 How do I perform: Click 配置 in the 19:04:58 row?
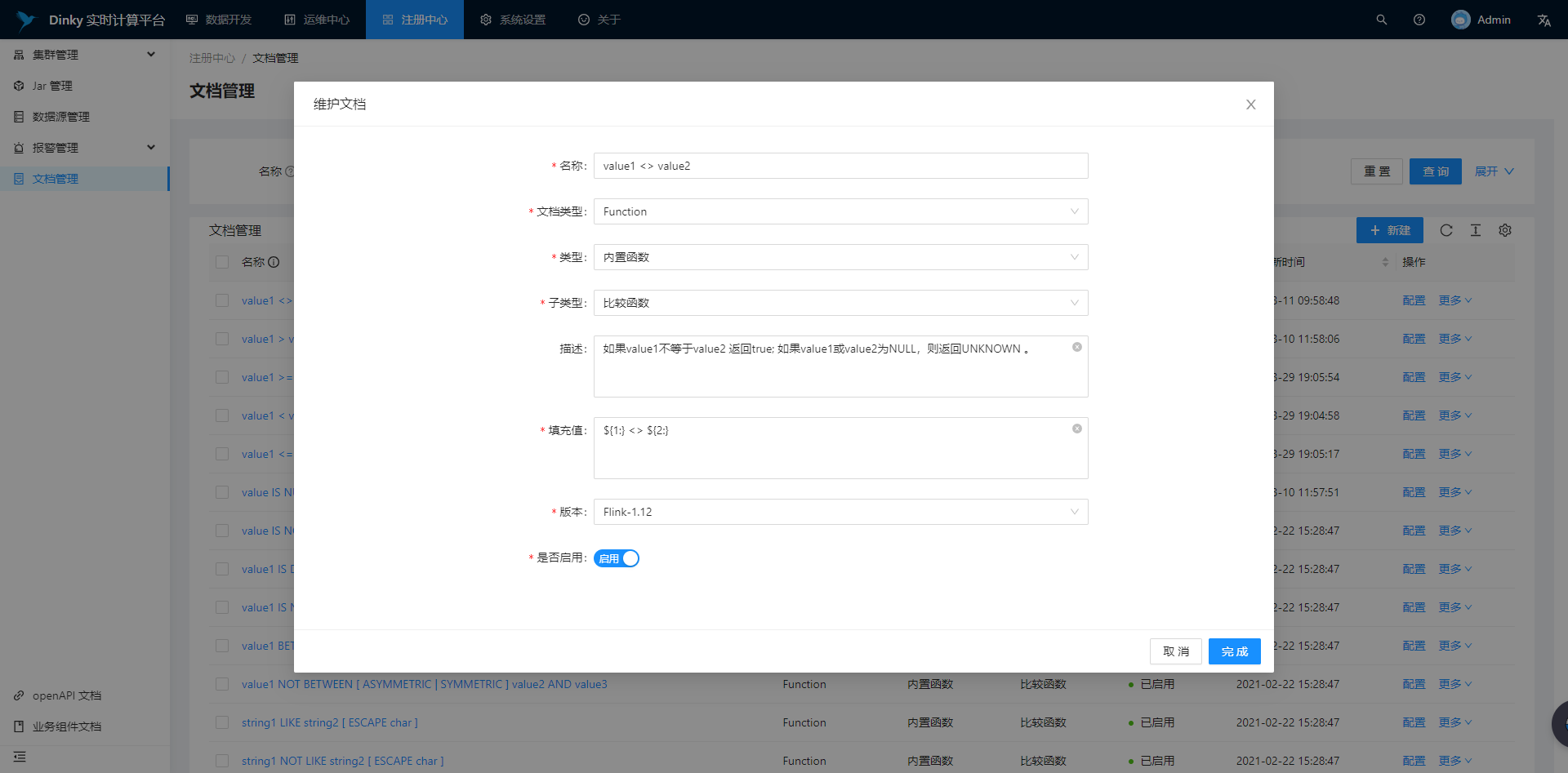coord(1414,415)
